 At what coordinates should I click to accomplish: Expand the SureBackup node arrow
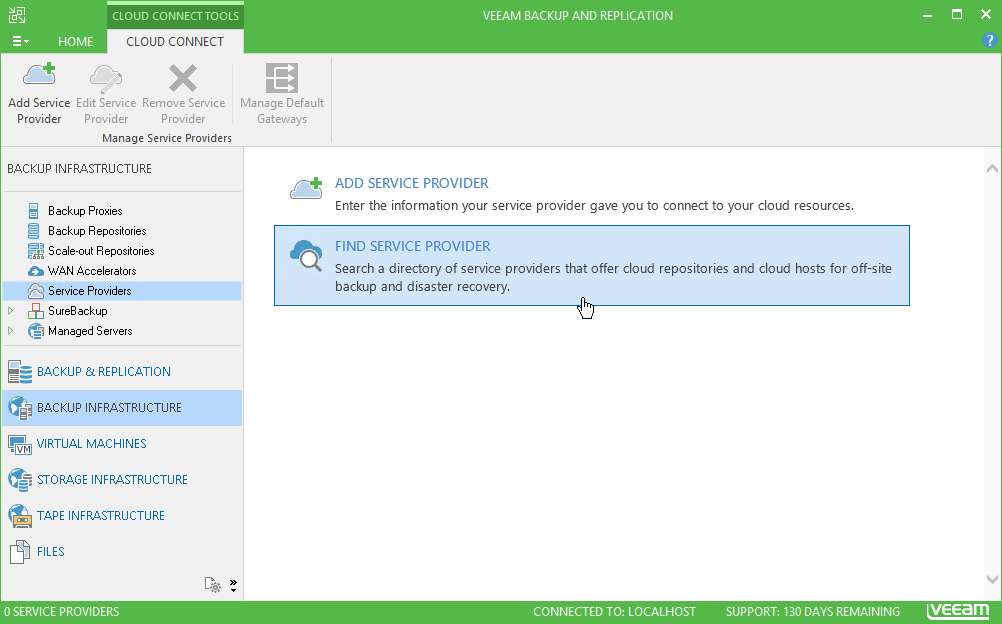point(11,311)
